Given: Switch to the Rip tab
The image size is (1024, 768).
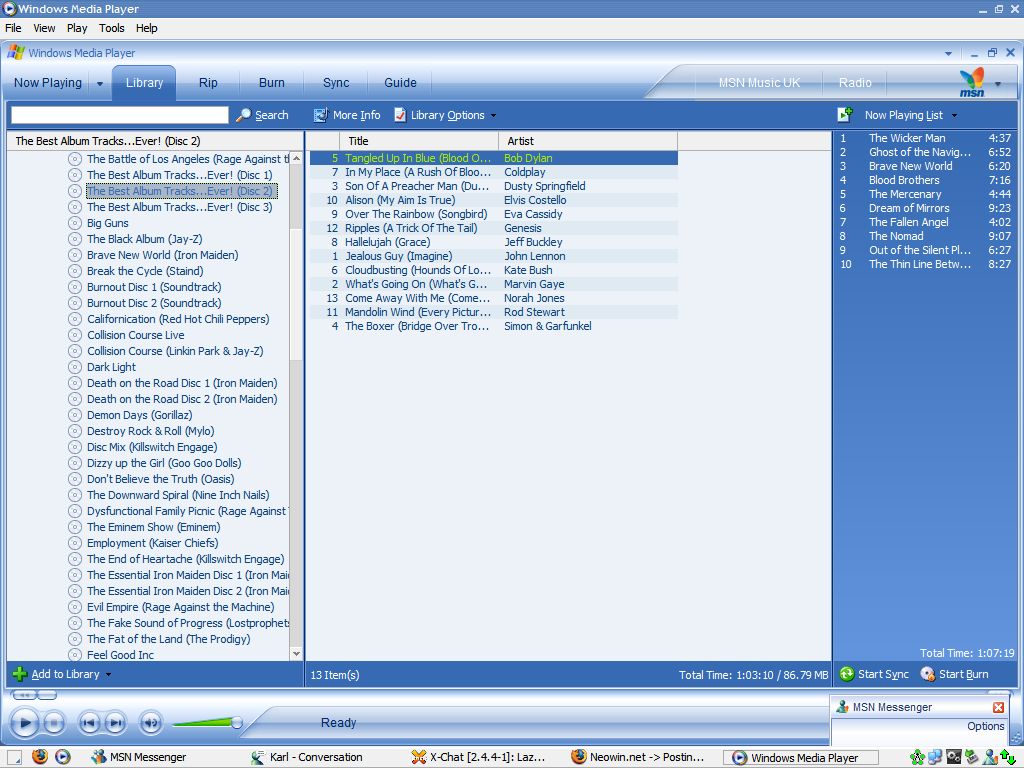Looking at the screenshot, I should point(208,83).
